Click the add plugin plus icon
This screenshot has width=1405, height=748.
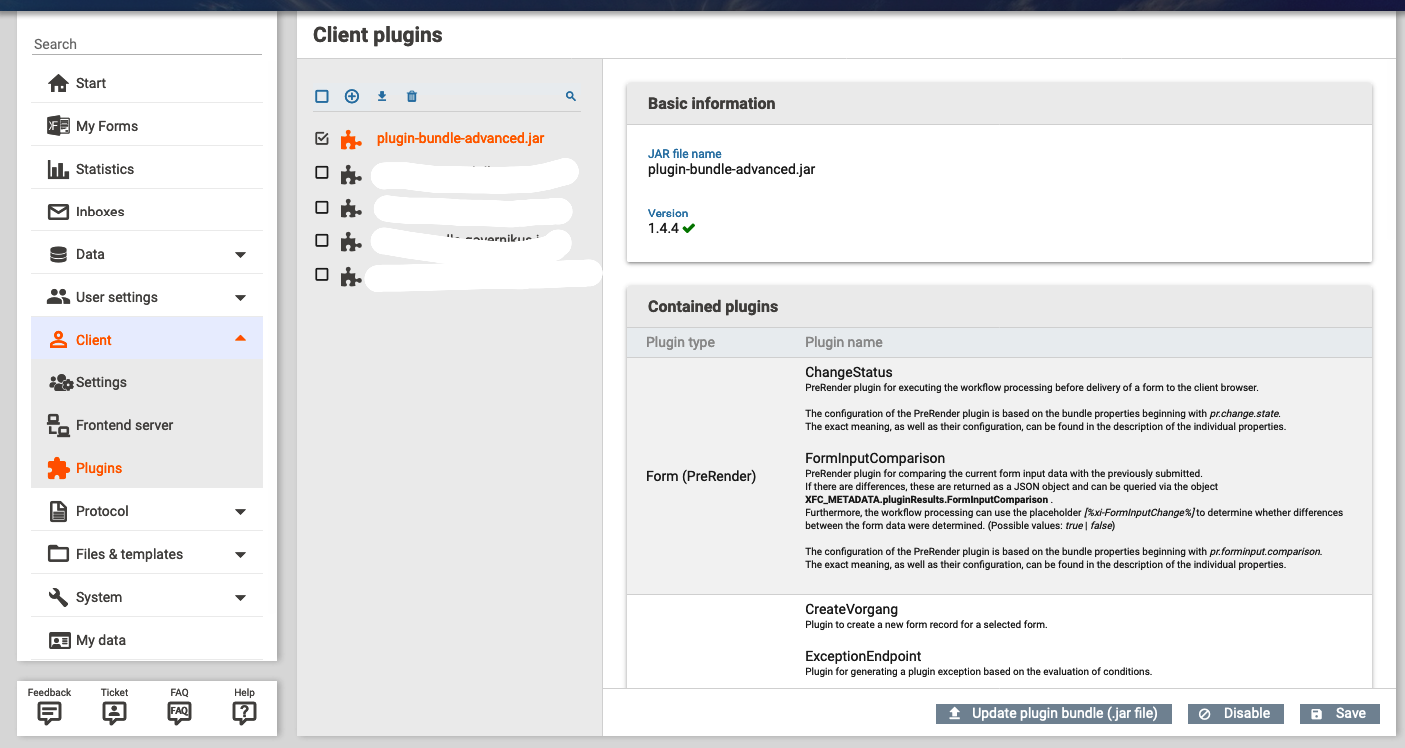tap(352, 97)
